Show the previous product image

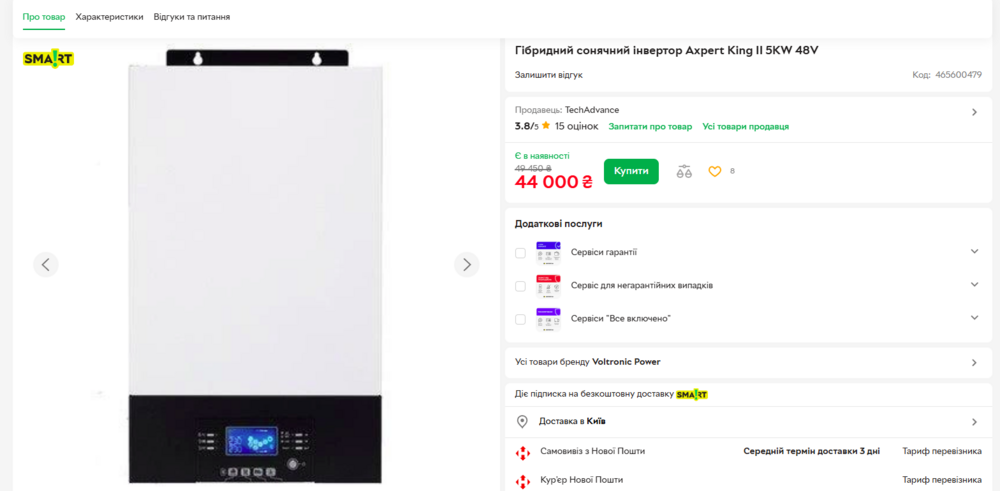[x=46, y=264]
